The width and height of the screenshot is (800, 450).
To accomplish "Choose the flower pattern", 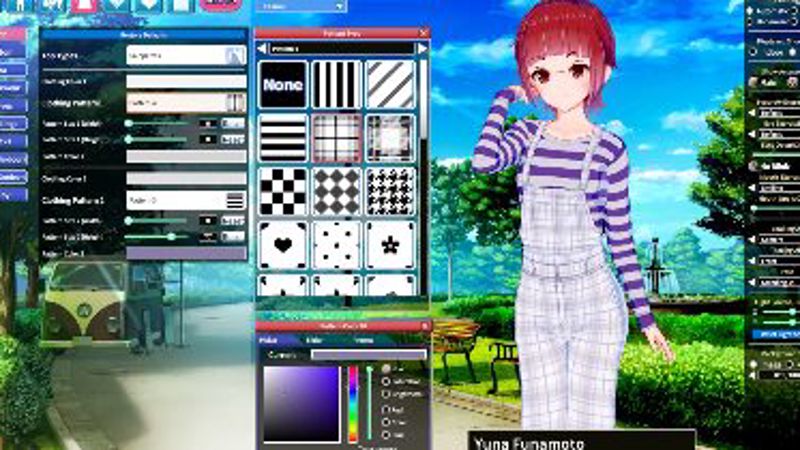I will coord(390,245).
